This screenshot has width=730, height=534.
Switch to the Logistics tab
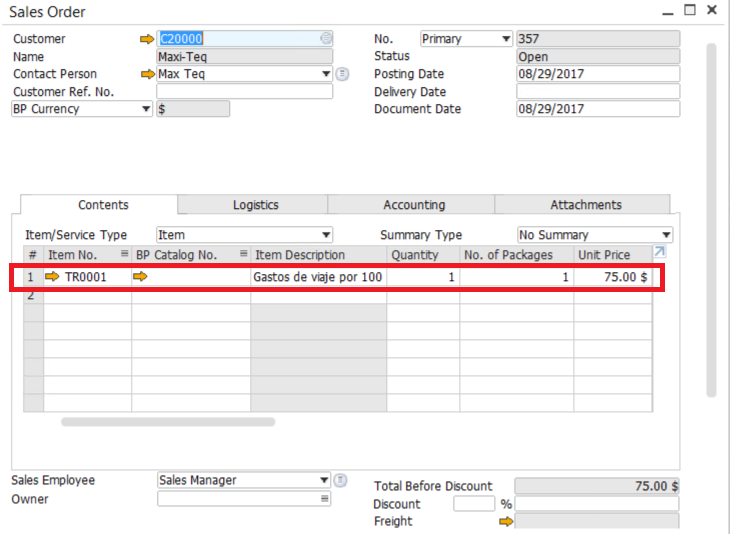pyautogui.click(x=255, y=205)
